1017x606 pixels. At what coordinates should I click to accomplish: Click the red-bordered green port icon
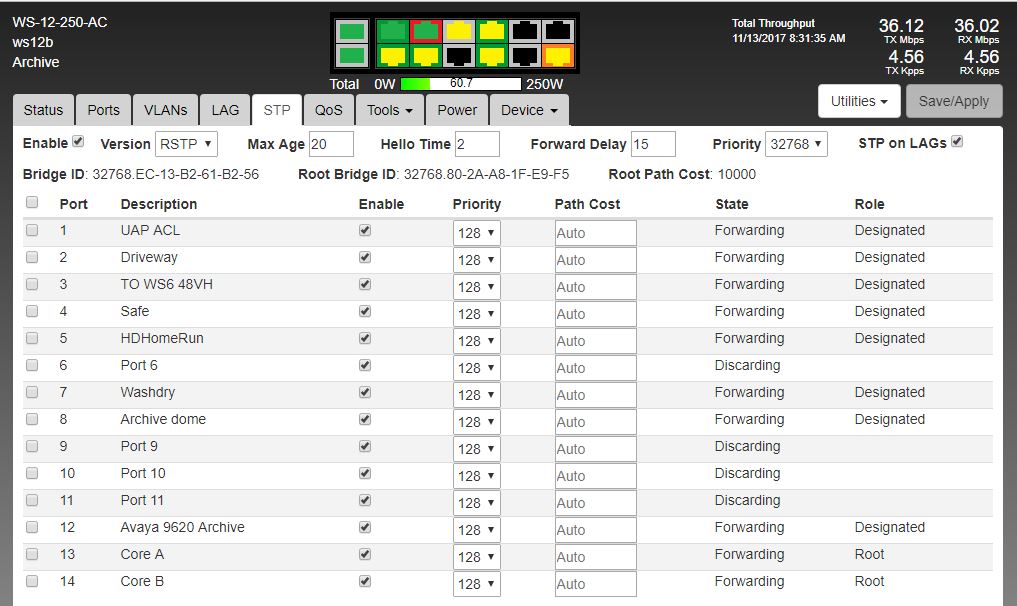[426, 31]
